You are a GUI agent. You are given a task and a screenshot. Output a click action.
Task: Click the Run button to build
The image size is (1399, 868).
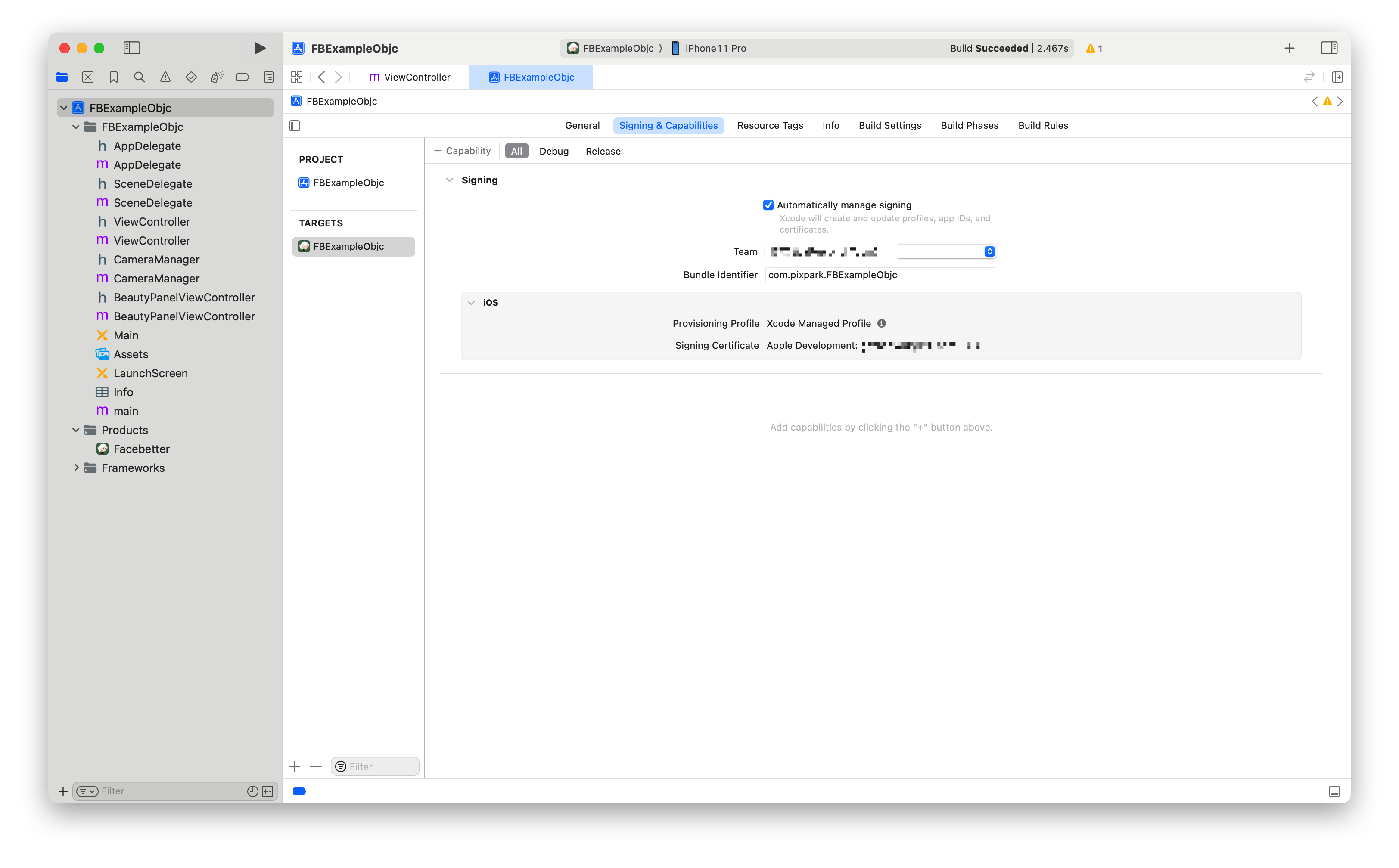coord(260,48)
